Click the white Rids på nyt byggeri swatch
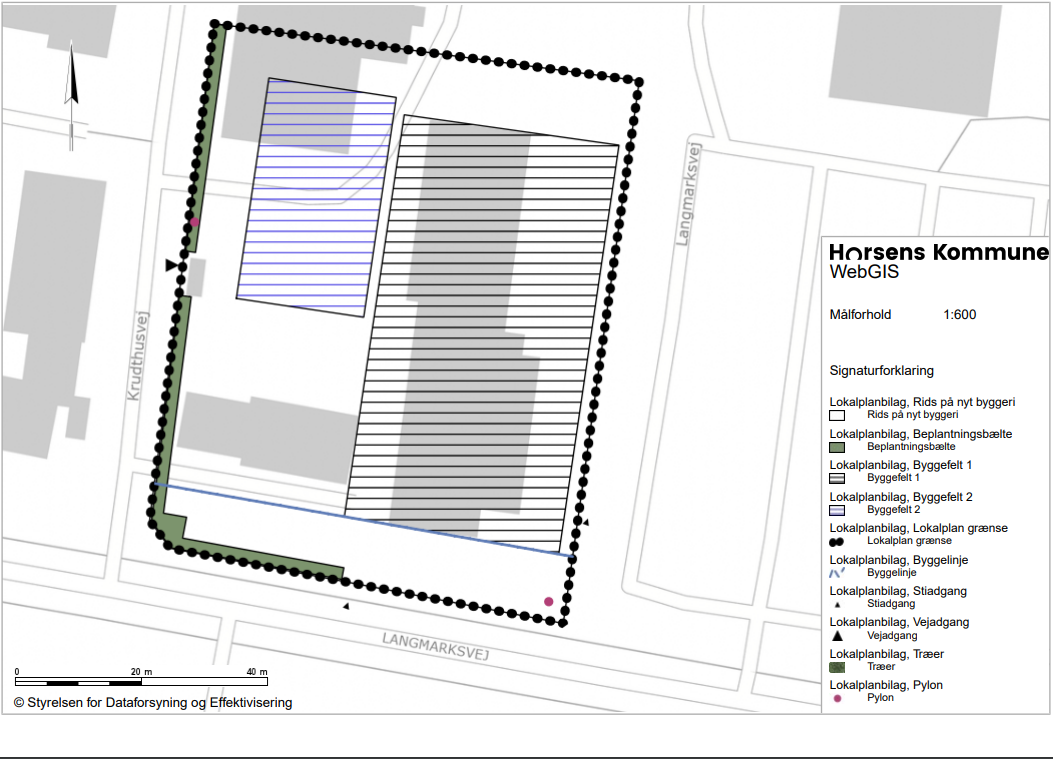 click(x=838, y=415)
